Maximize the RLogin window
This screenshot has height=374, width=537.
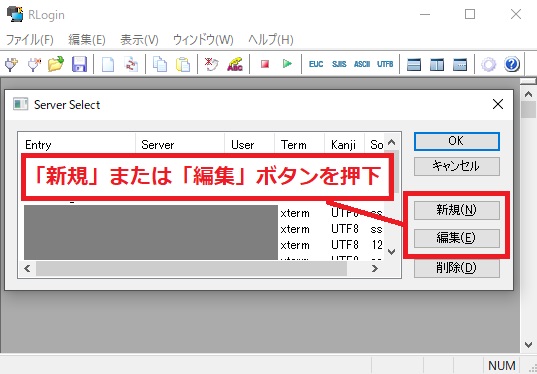coord(470,14)
